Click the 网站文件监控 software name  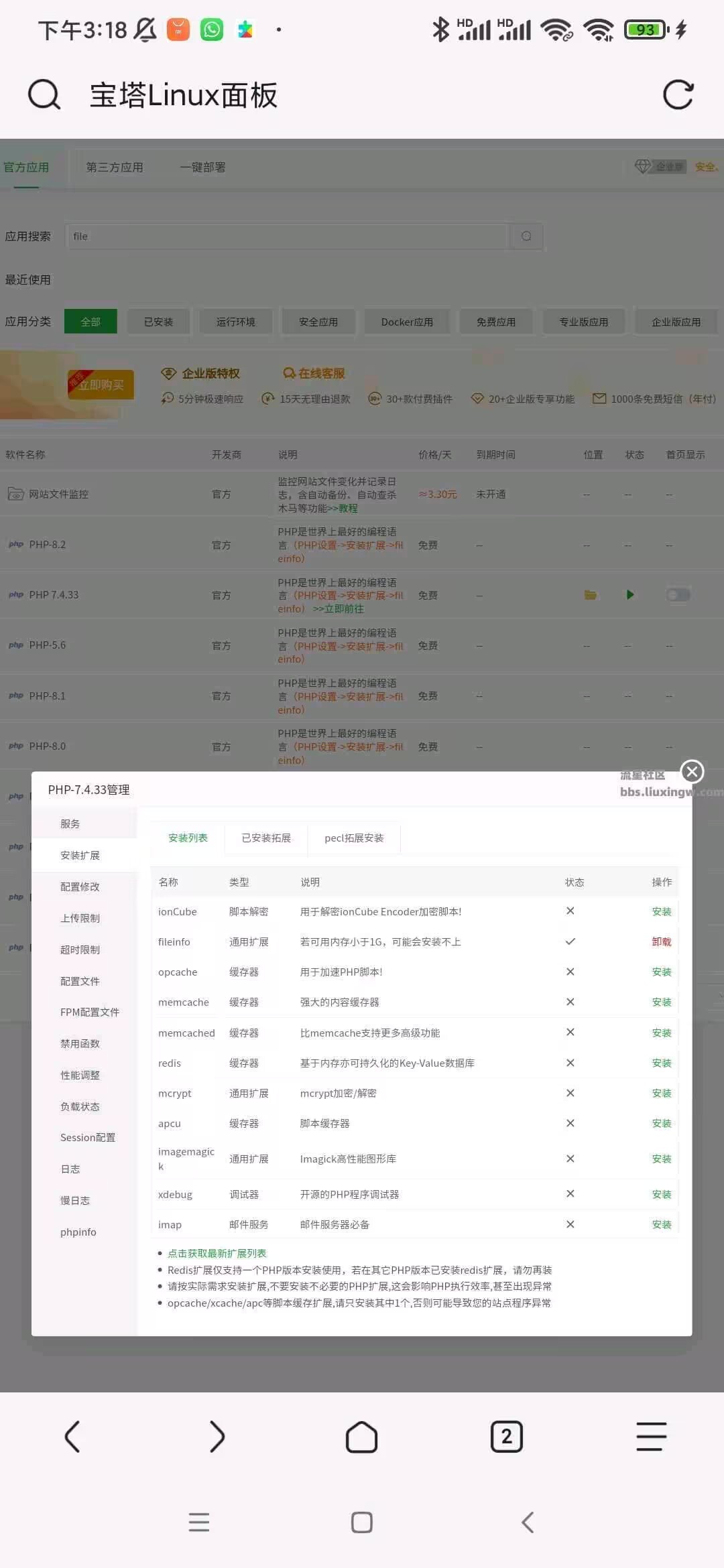pos(58,494)
